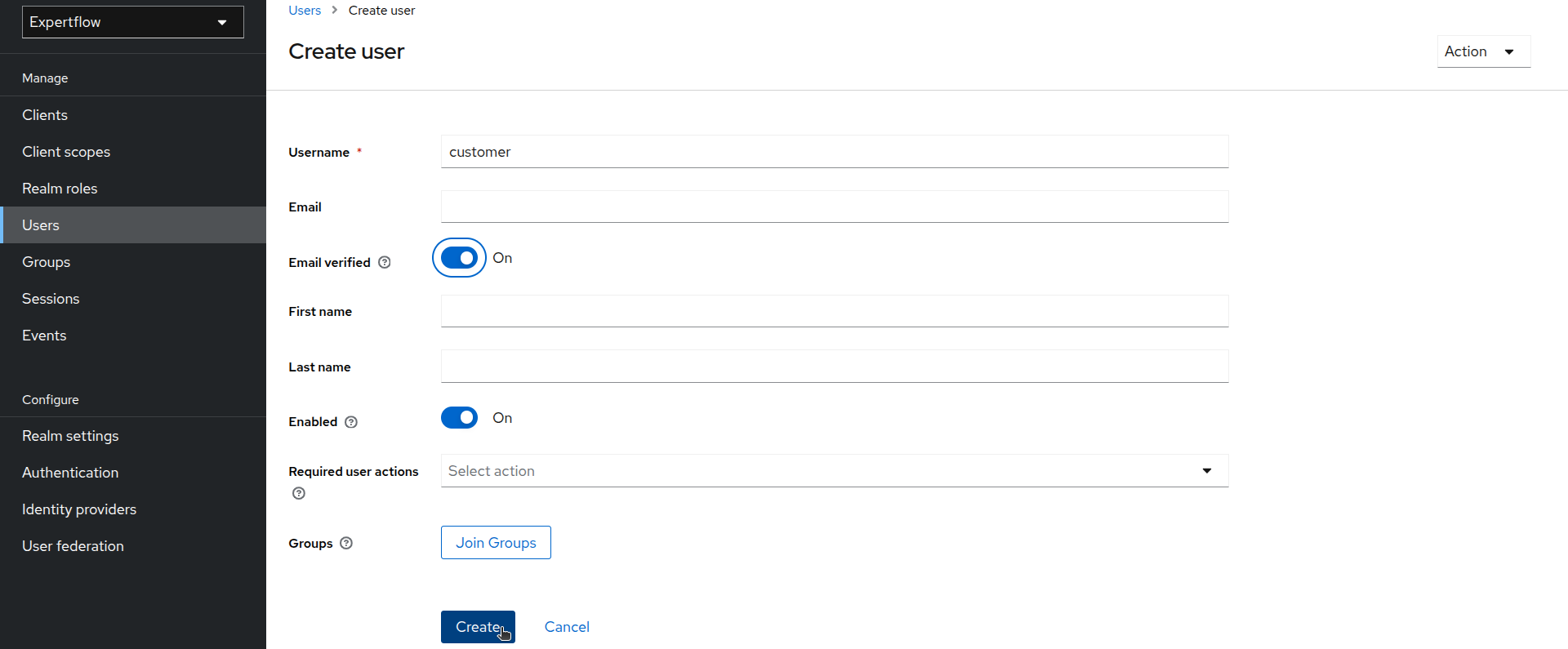Click the Username field containing customer
The height and width of the screenshot is (649, 1568).
834,152
